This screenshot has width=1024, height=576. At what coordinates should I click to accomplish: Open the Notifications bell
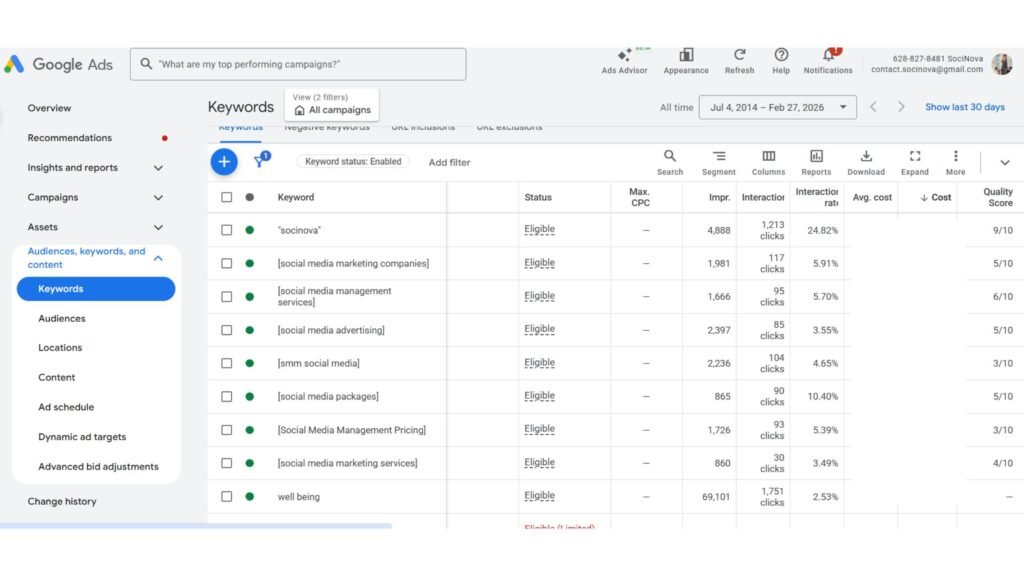click(x=827, y=57)
